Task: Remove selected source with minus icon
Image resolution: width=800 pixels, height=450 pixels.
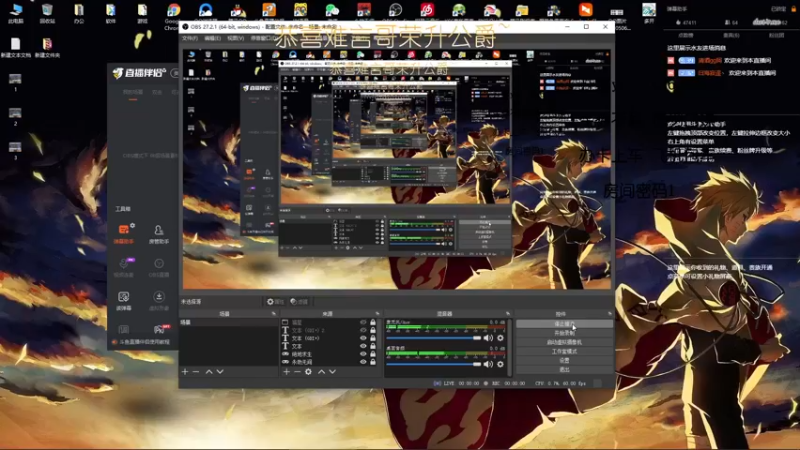Action: coord(297,371)
